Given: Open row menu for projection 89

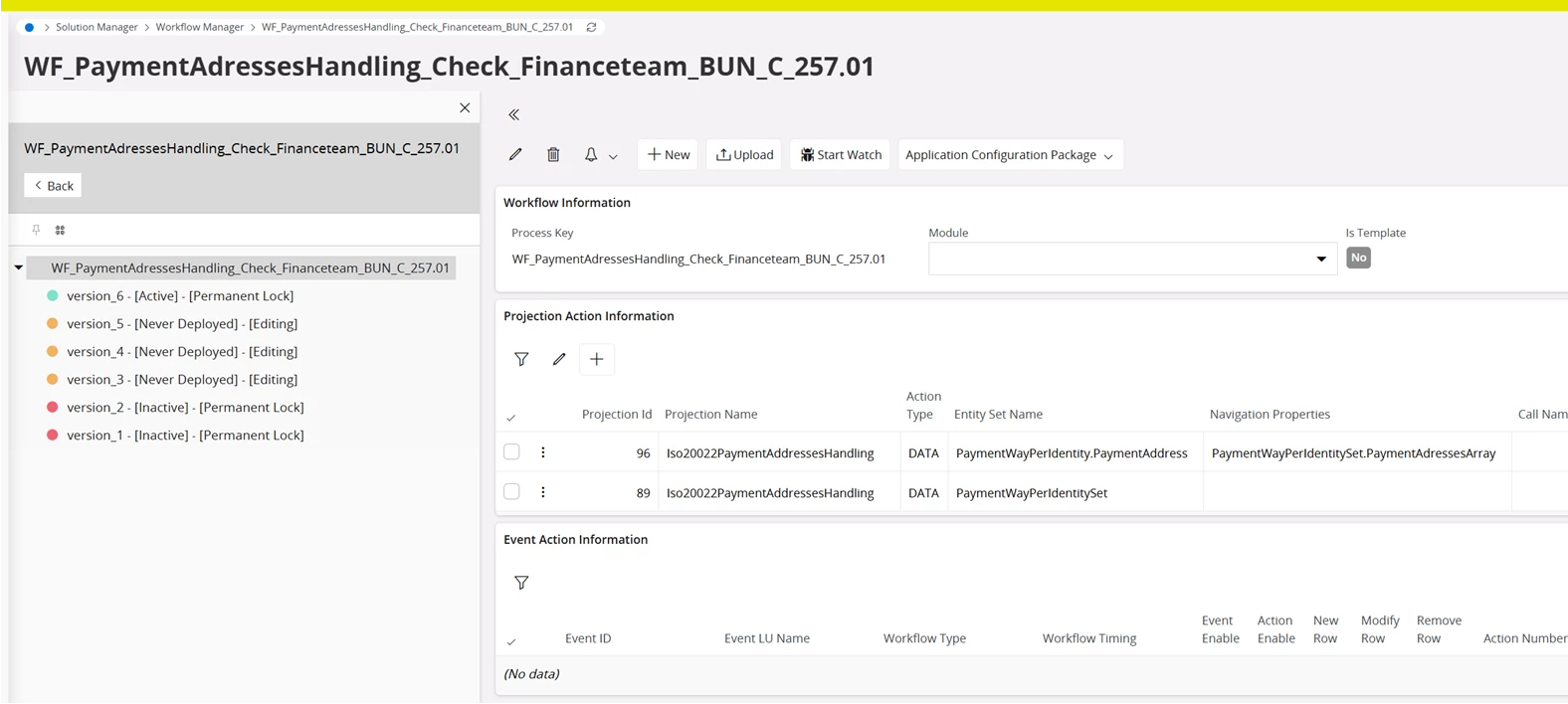Looking at the screenshot, I should click(543, 492).
